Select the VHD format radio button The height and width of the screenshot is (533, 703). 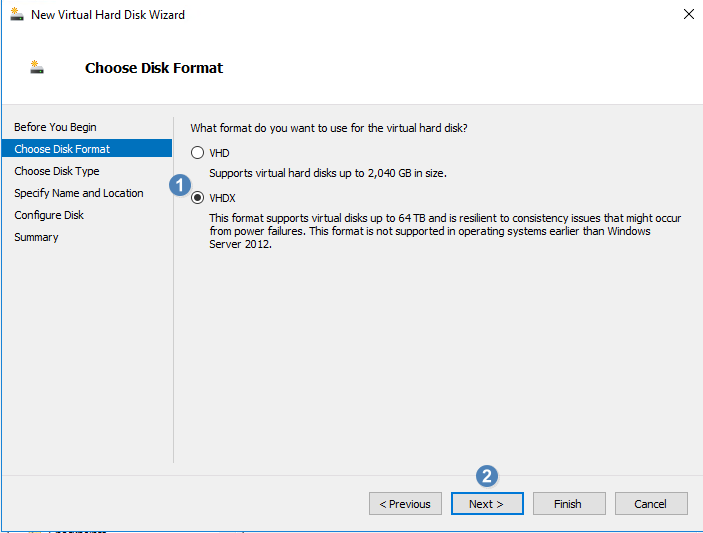coord(197,153)
